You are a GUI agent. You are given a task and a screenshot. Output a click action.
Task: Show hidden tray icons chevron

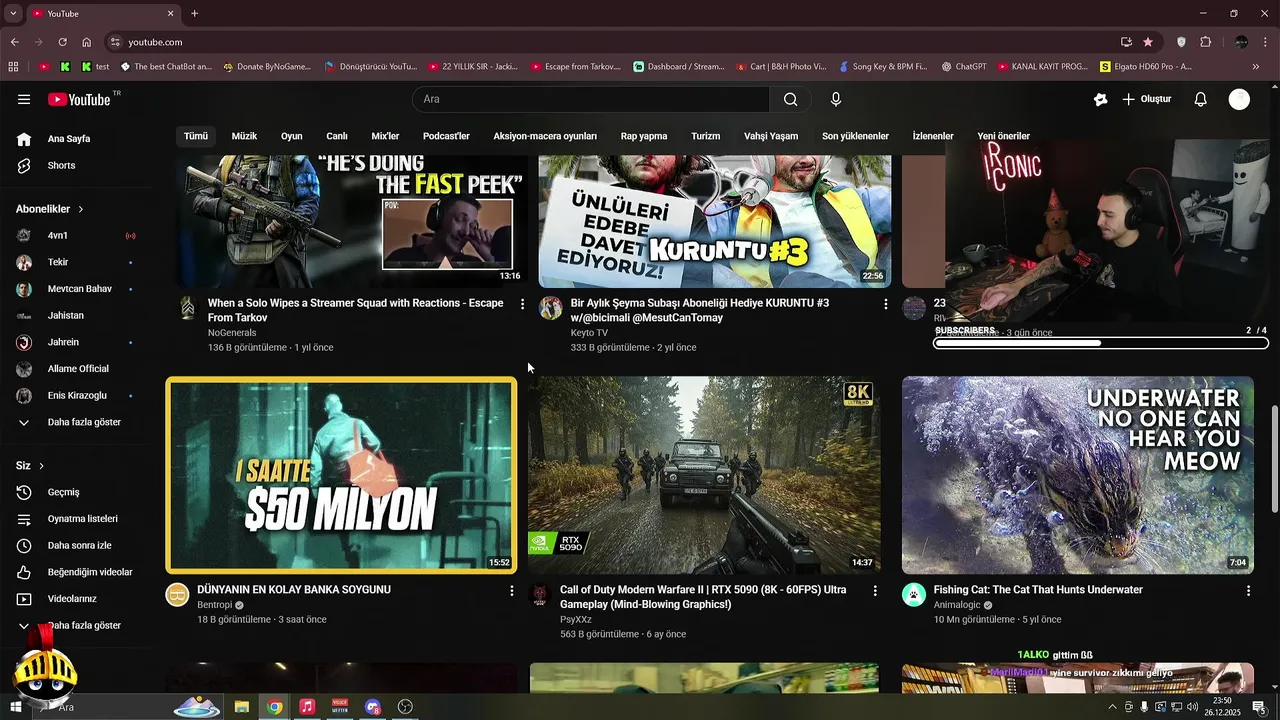point(1112,707)
